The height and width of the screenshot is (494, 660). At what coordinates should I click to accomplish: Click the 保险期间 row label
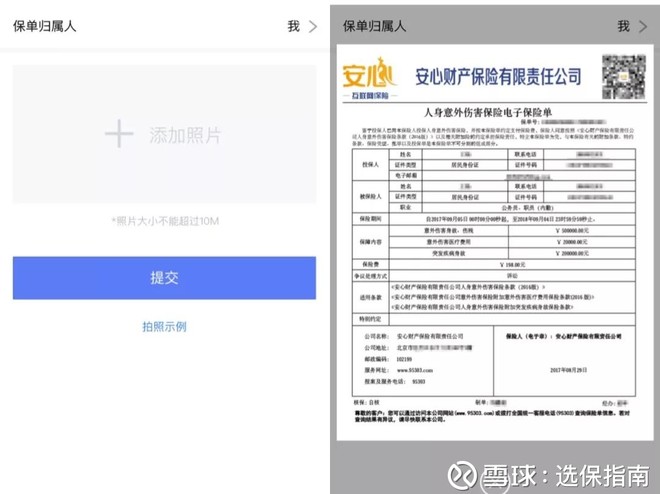click(x=370, y=219)
